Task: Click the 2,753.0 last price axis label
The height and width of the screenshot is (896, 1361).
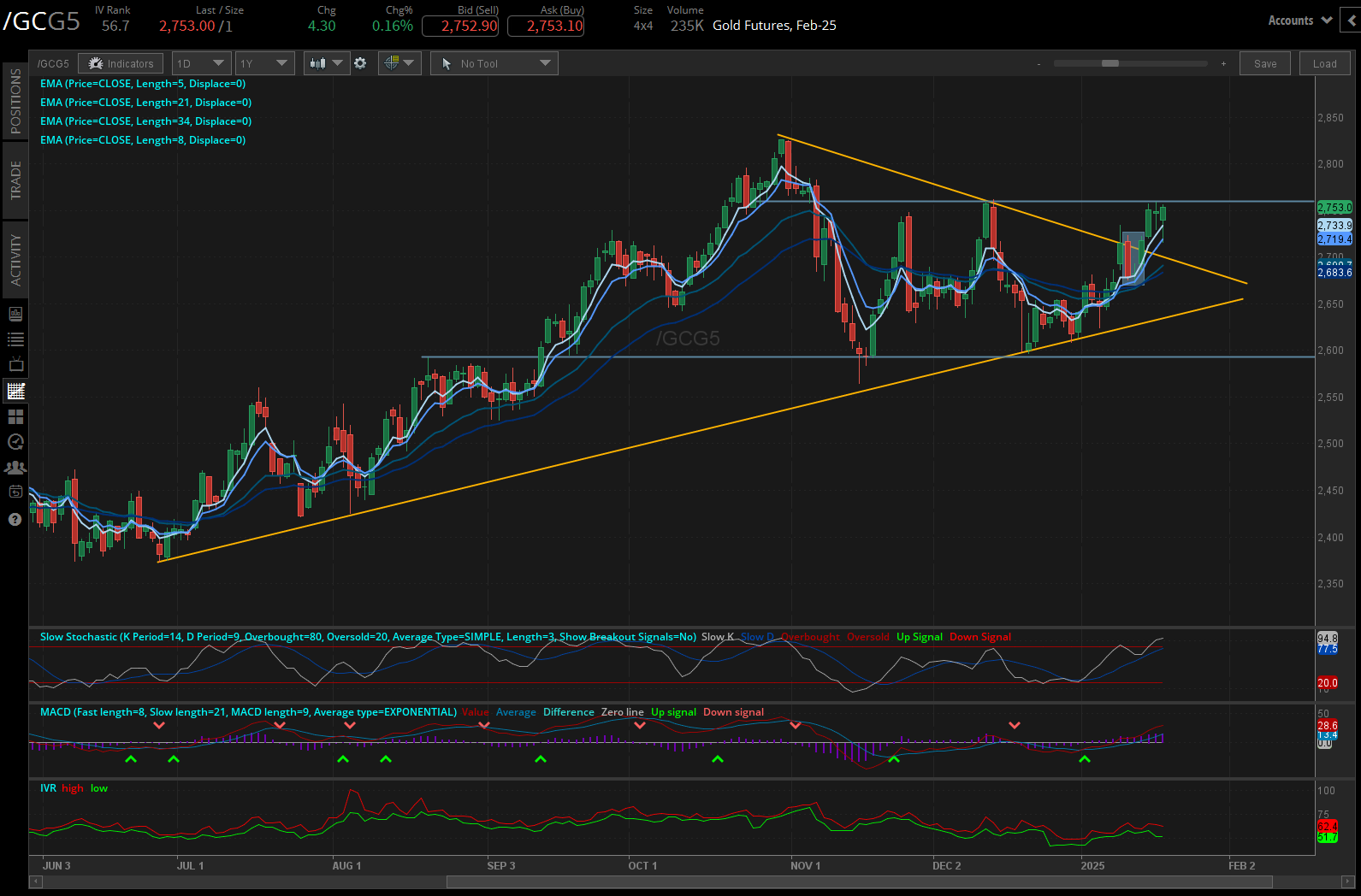Action: (1334, 208)
